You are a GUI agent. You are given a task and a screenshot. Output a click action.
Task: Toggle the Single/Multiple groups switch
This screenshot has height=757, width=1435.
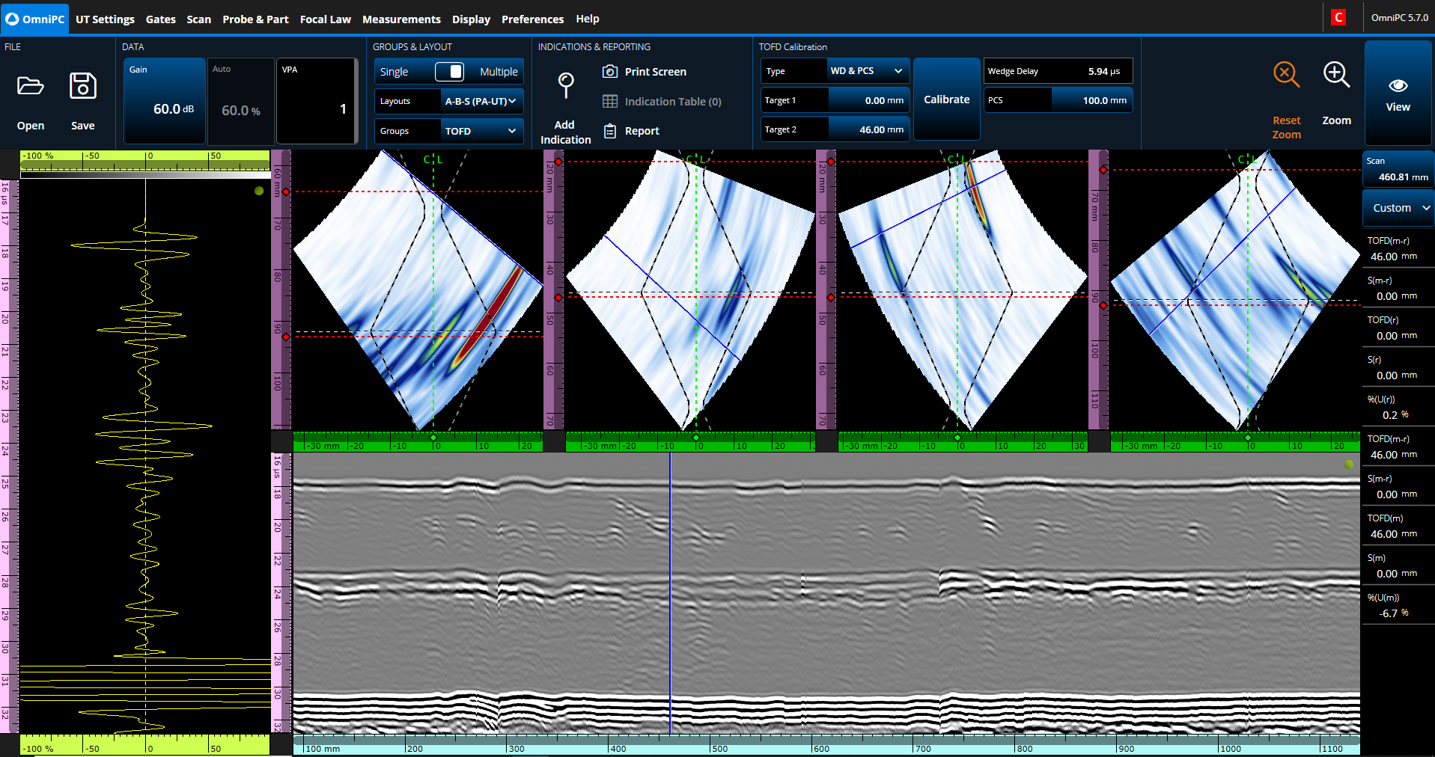(x=449, y=72)
